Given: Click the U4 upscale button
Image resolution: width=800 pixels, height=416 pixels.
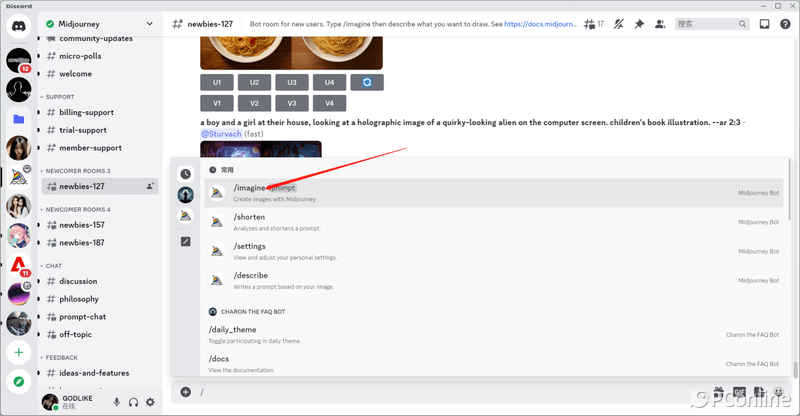Looking at the screenshot, I should [330, 82].
